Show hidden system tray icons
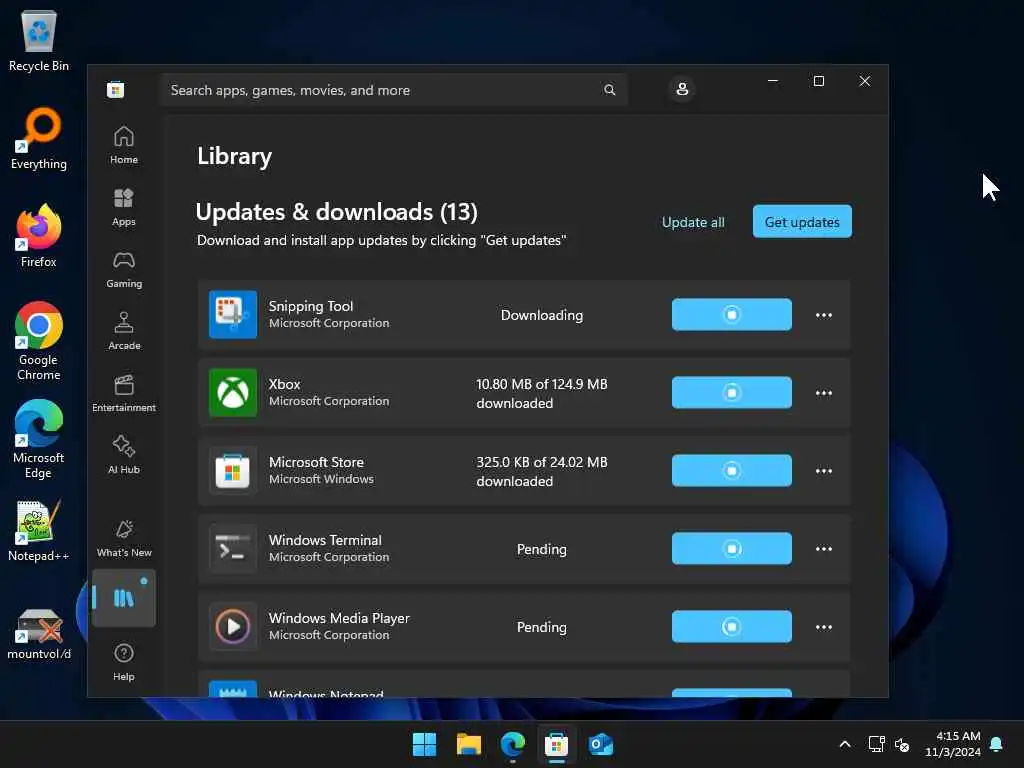Image resolution: width=1024 pixels, height=768 pixels. 844,744
